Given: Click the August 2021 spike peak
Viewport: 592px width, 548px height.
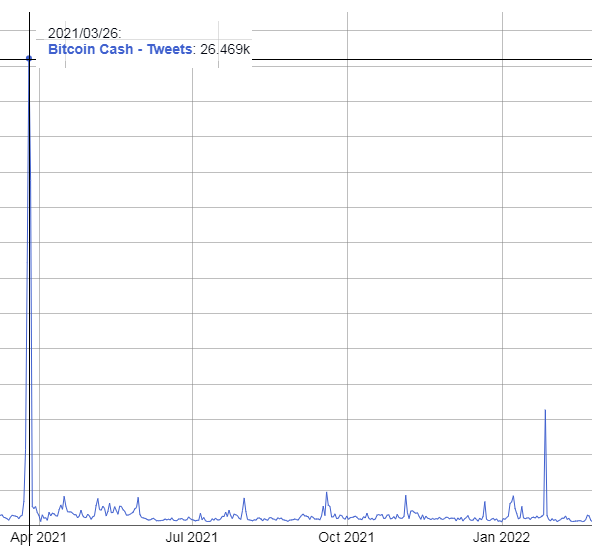Looking at the screenshot, I should pyautogui.click(x=244, y=499).
